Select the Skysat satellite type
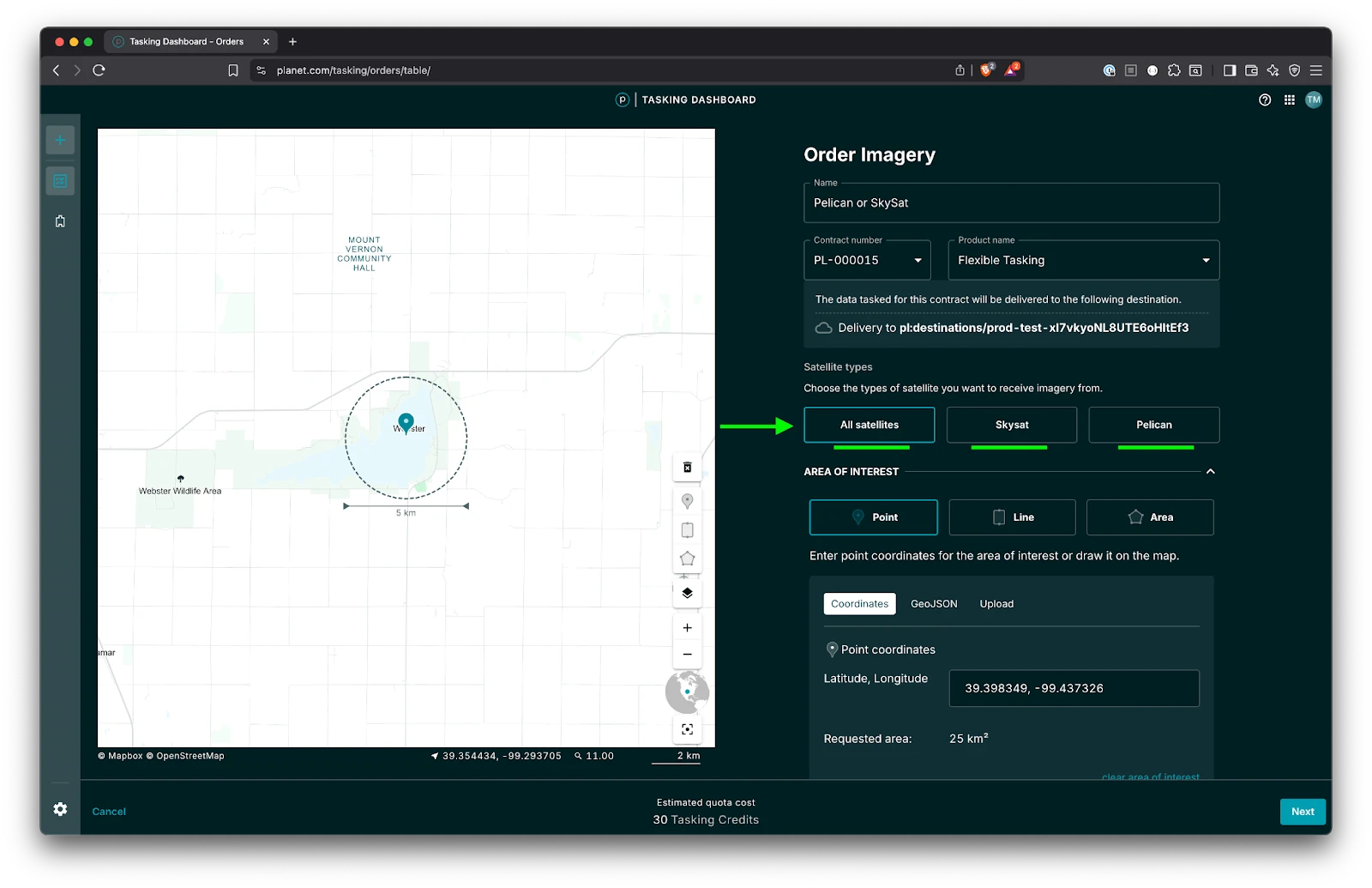Screen dimensions: 1372x888 pos(1011,425)
